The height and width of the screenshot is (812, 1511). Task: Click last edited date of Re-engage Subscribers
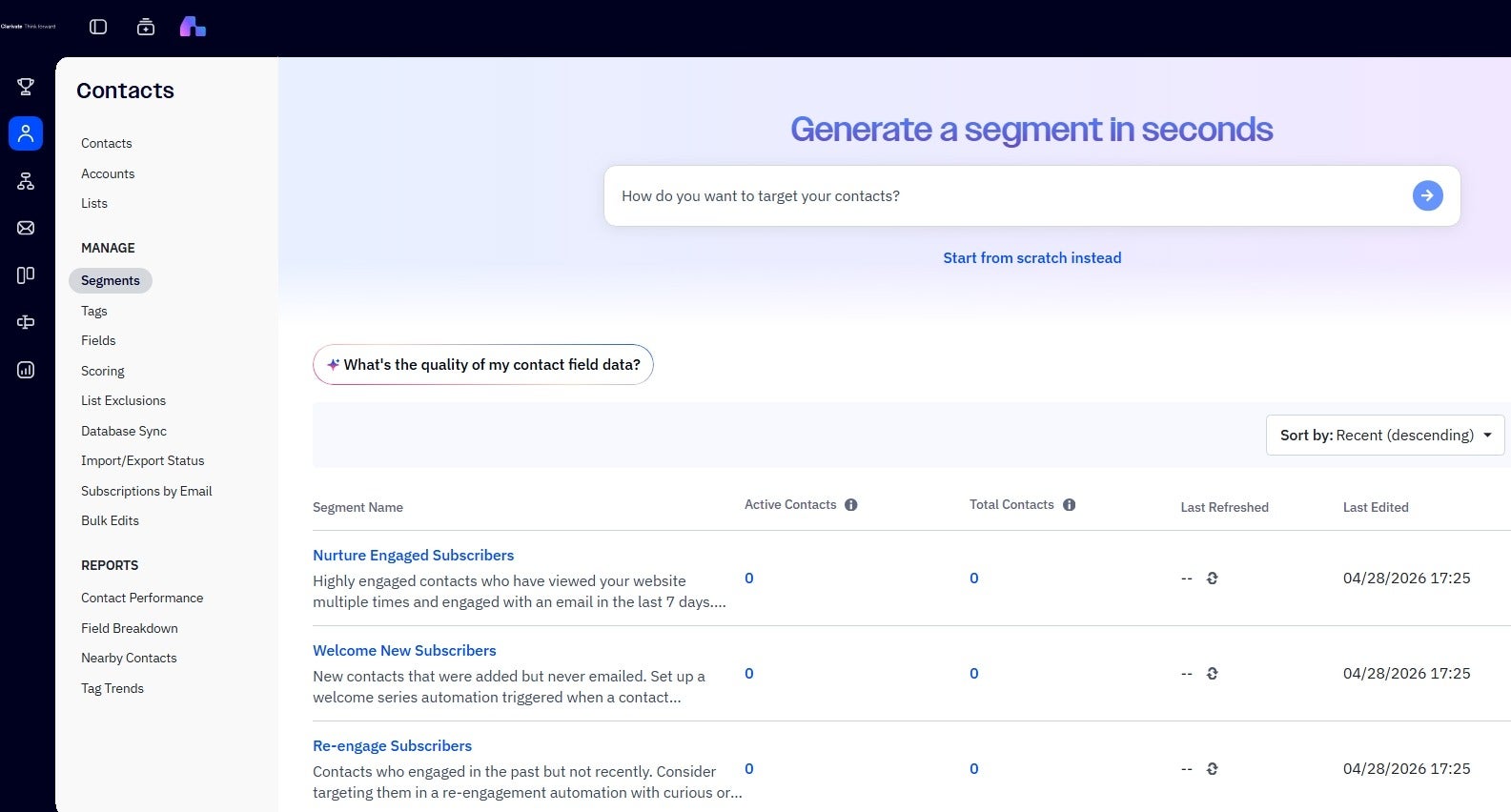click(x=1406, y=768)
